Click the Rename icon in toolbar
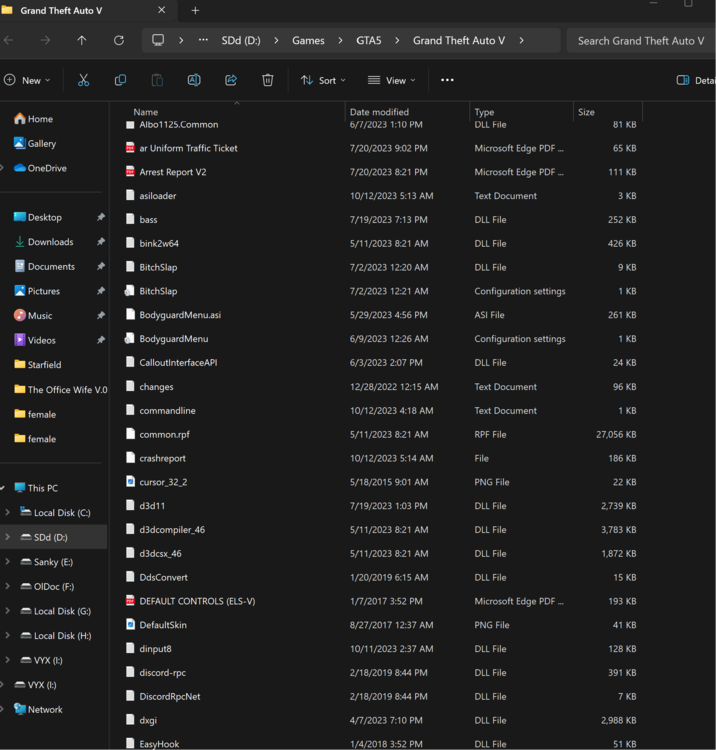 [194, 80]
